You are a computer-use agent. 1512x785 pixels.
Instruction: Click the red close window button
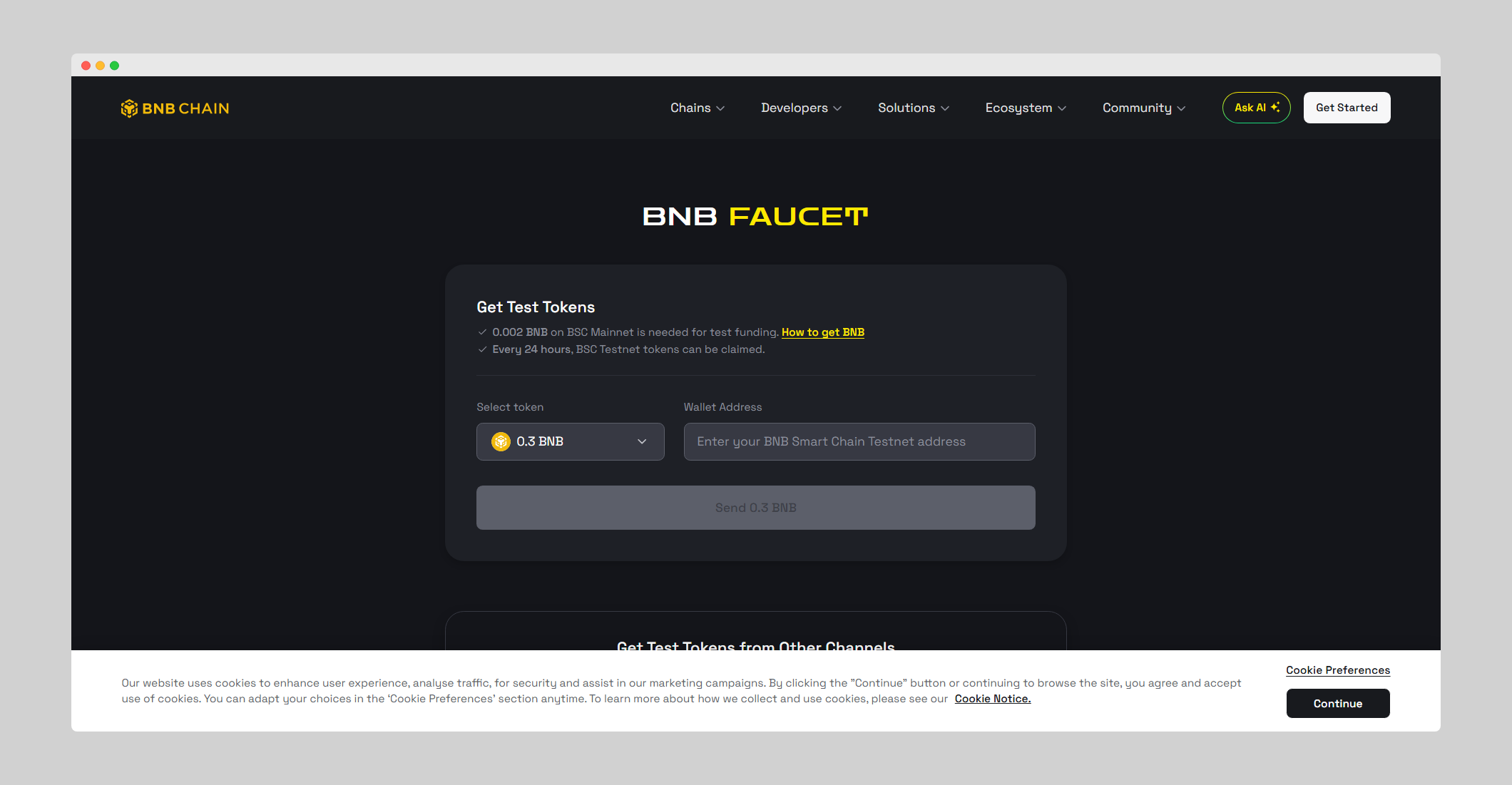click(x=86, y=66)
